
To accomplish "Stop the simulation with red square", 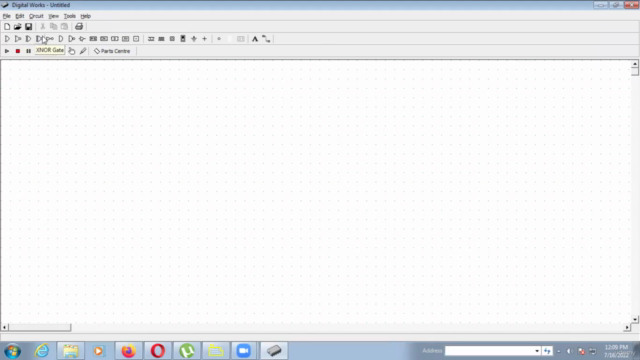I will [x=18, y=51].
